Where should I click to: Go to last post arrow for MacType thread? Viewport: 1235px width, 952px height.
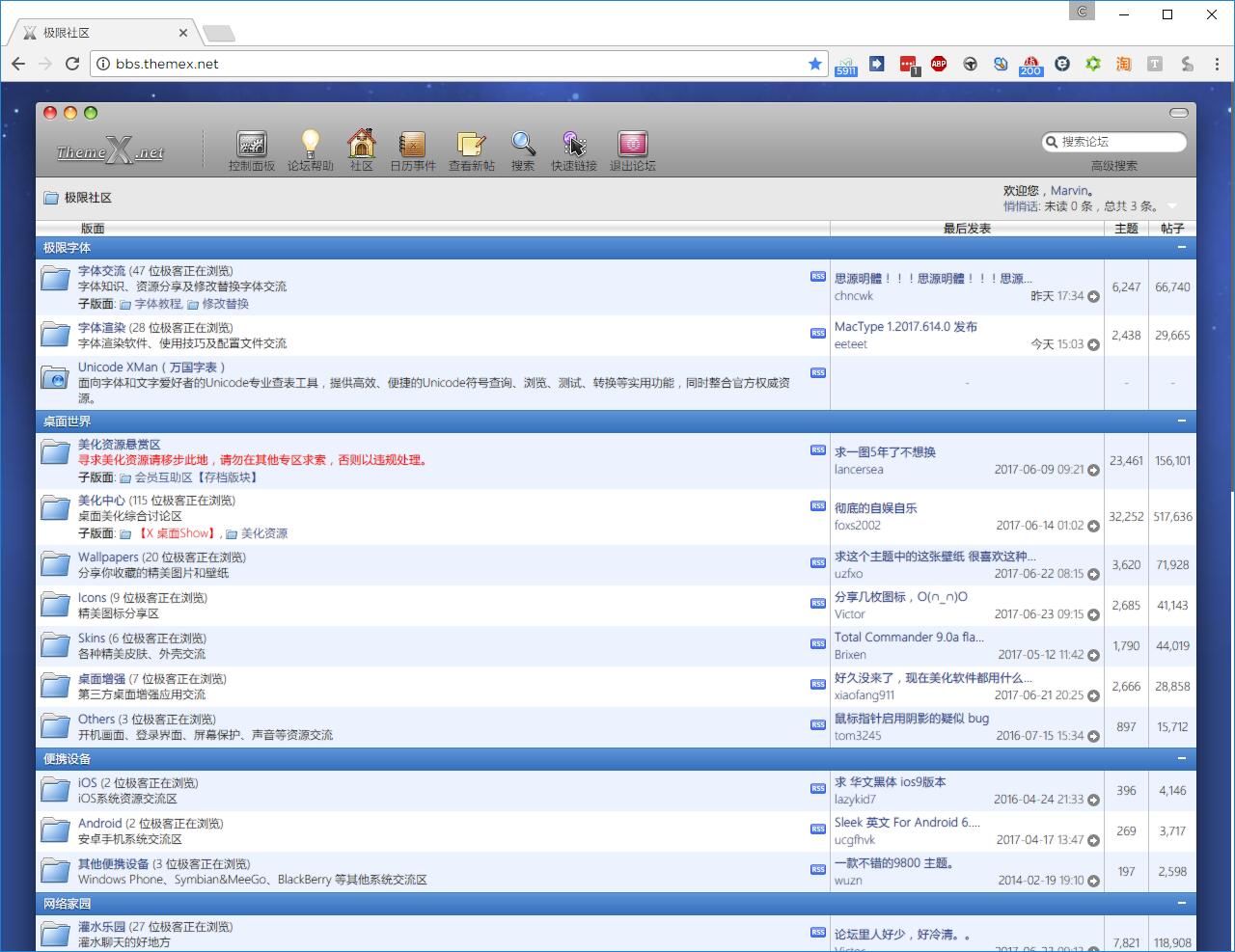1093,344
